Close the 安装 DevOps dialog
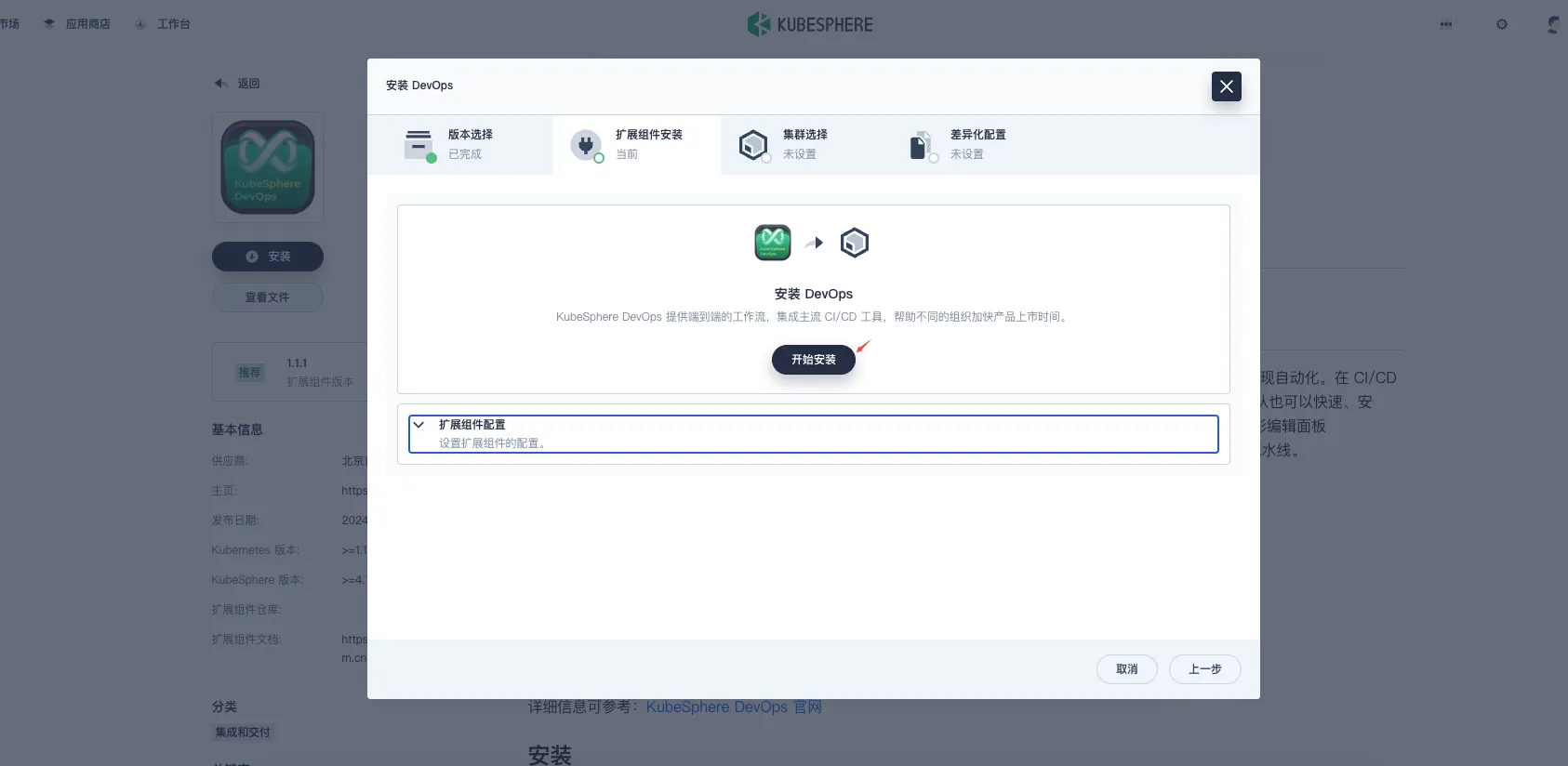This screenshot has width=1568, height=766. tap(1226, 86)
